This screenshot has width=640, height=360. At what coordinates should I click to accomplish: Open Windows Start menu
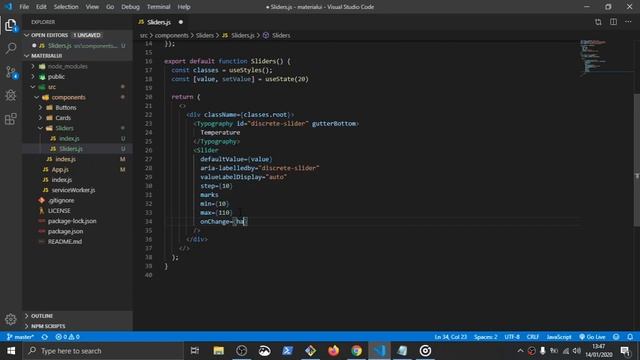click(x=11, y=351)
